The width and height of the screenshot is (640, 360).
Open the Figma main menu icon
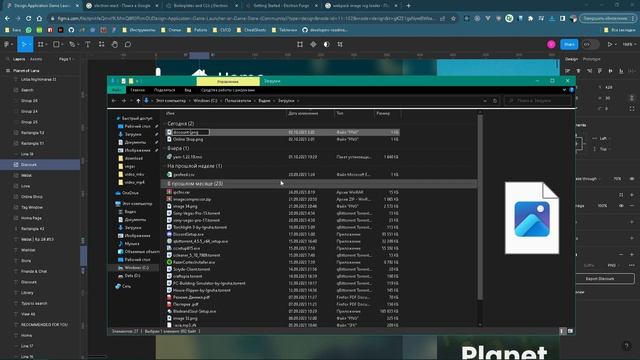(7, 44)
